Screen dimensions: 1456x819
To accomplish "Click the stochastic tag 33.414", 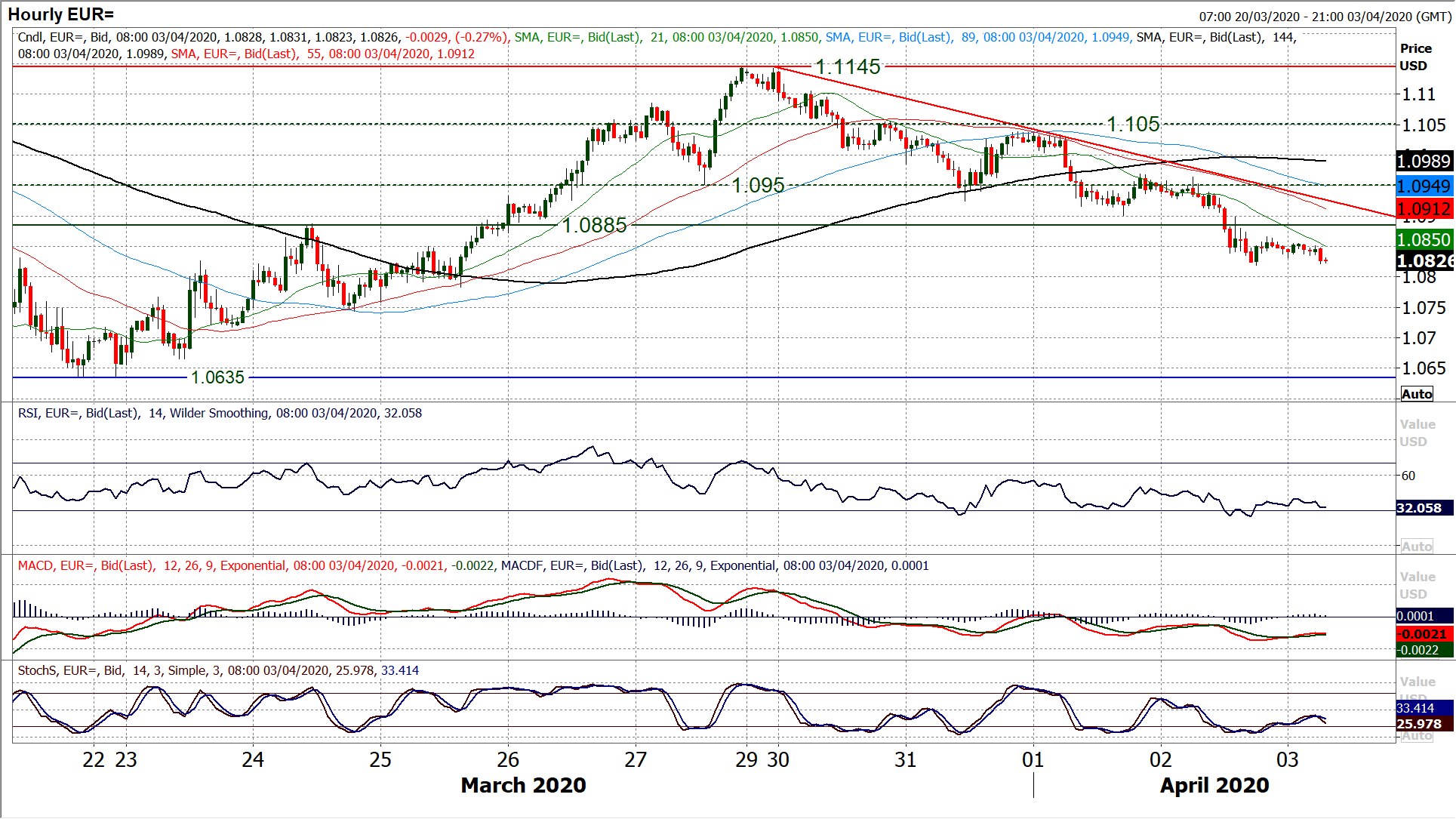I will (1424, 708).
